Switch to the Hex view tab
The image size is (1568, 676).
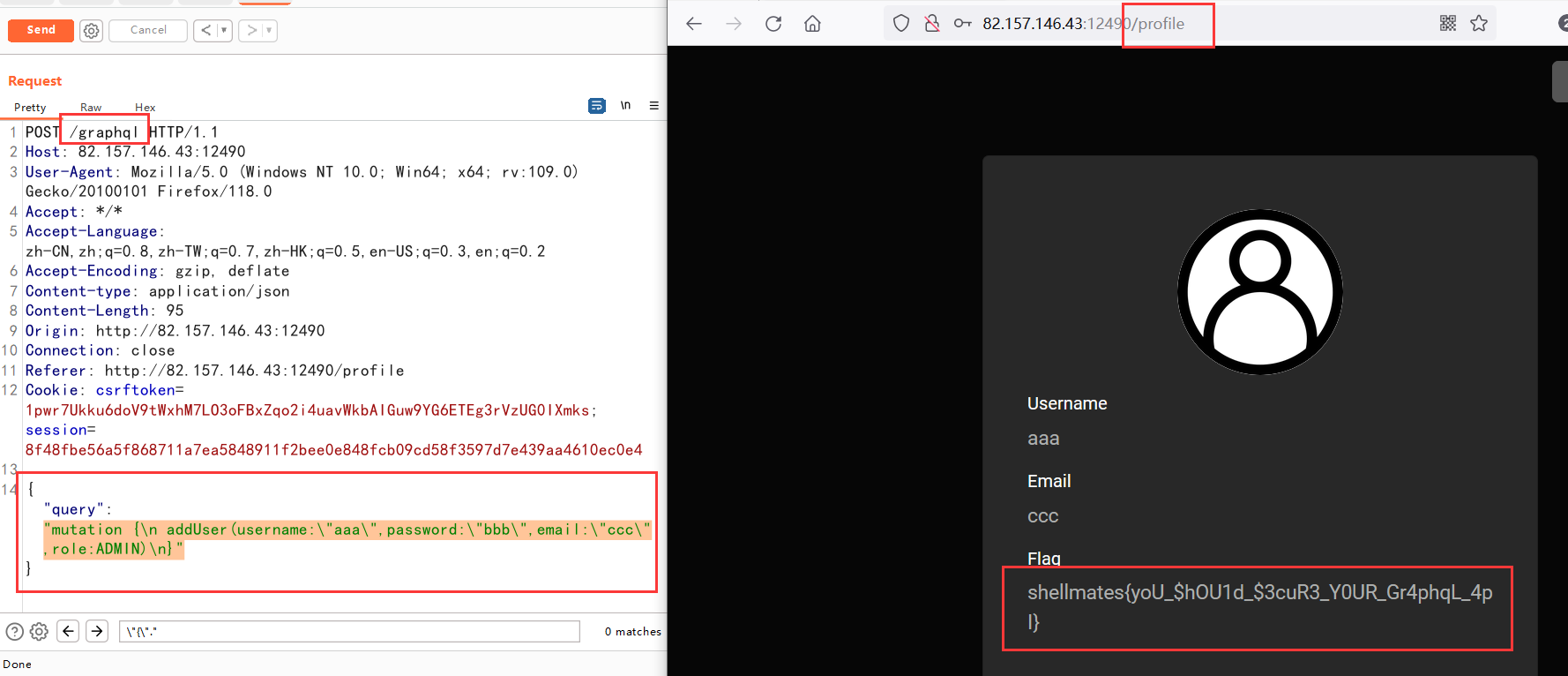[x=146, y=108]
